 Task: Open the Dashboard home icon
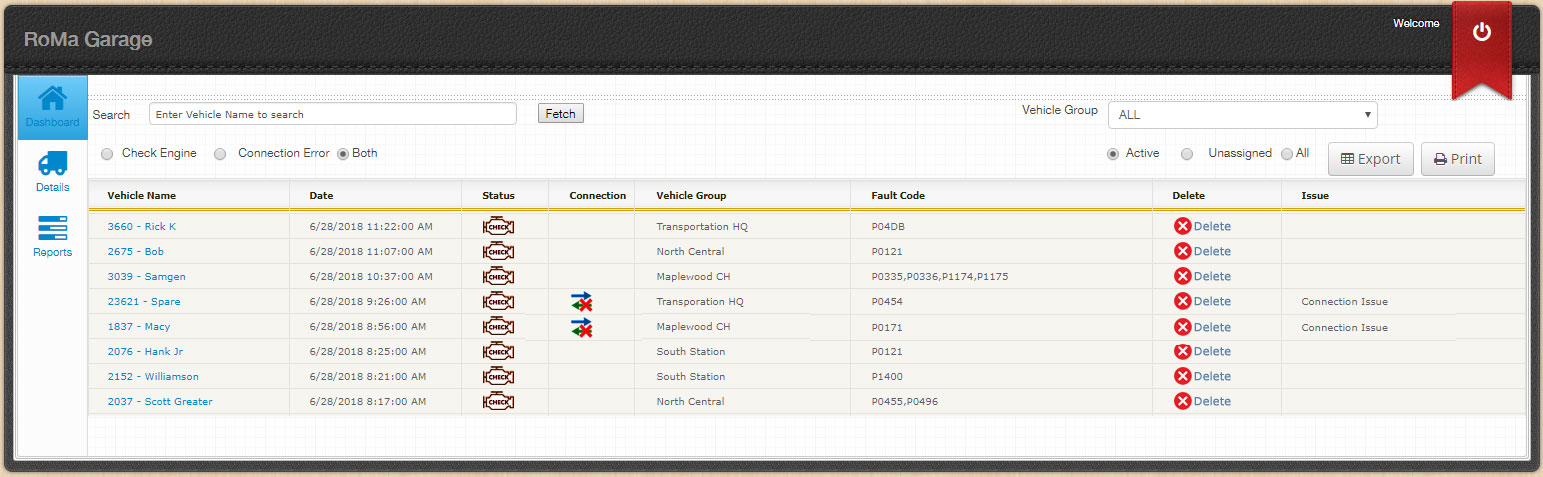[52, 100]
